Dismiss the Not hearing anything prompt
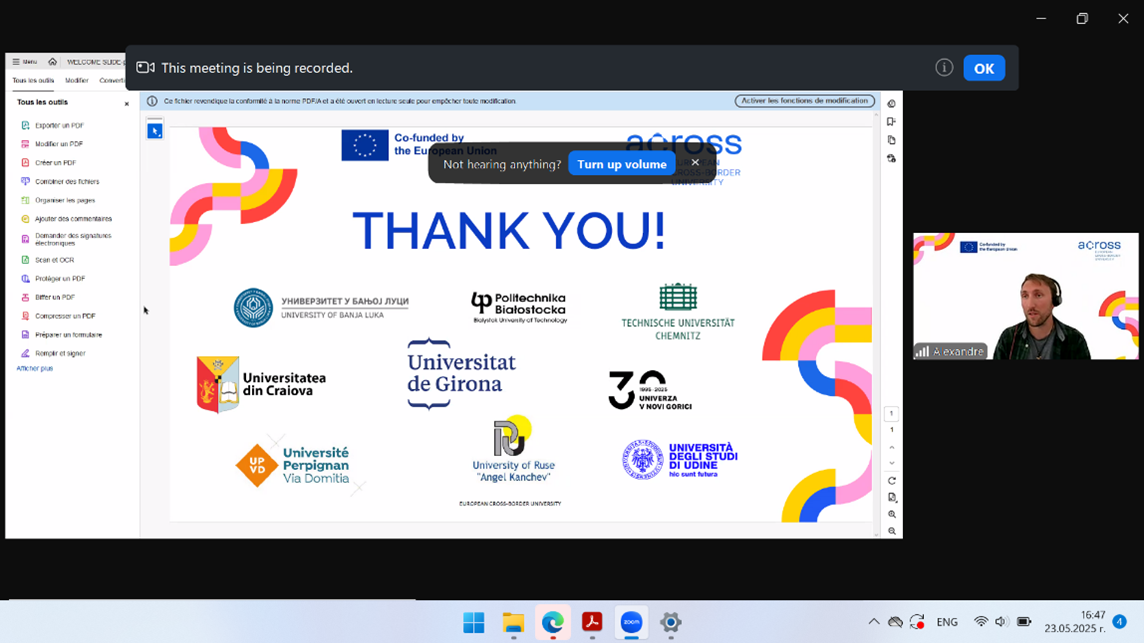This screenshot has height=643, width=1144. (695, 163)
